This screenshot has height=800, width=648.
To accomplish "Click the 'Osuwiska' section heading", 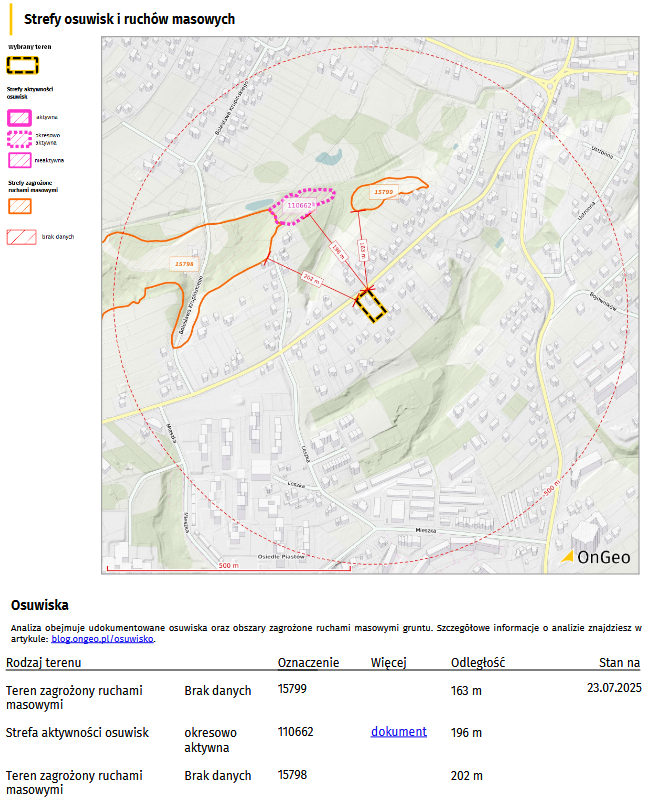I will pyautogui.click(x=39, y=605).
